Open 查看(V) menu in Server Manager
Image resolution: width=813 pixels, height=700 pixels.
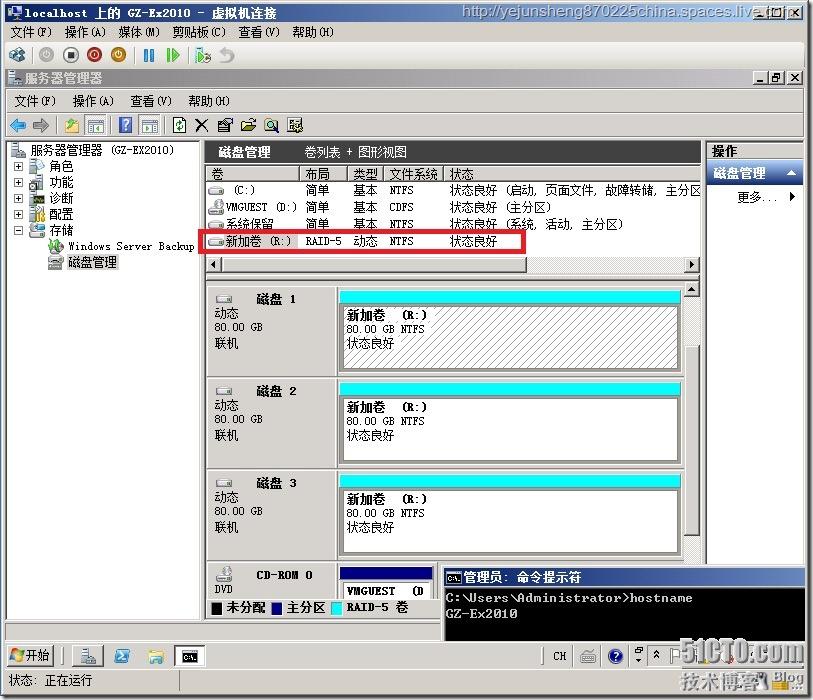tap(151, 101)
